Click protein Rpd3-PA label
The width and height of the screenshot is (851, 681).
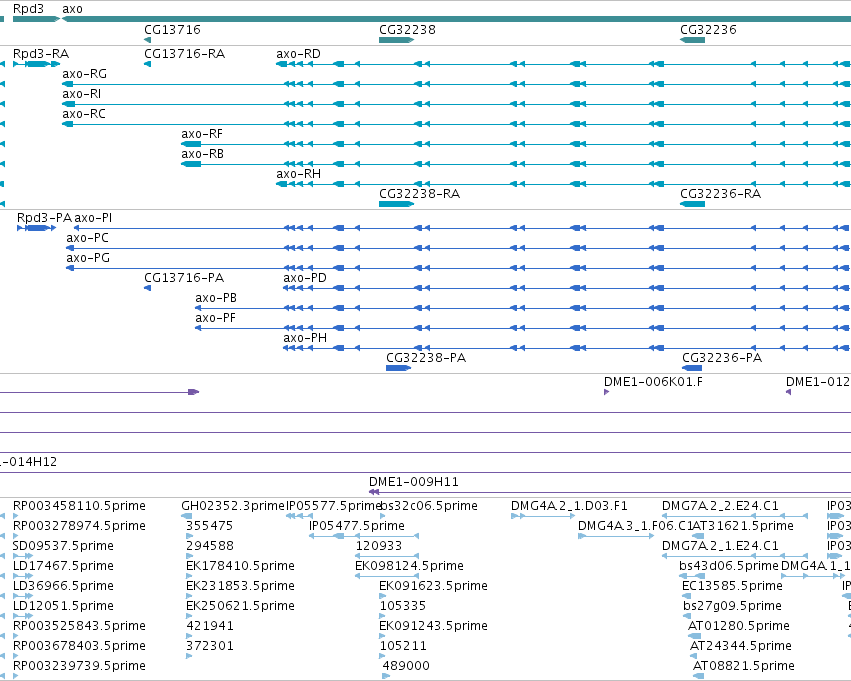click(44, 218)
